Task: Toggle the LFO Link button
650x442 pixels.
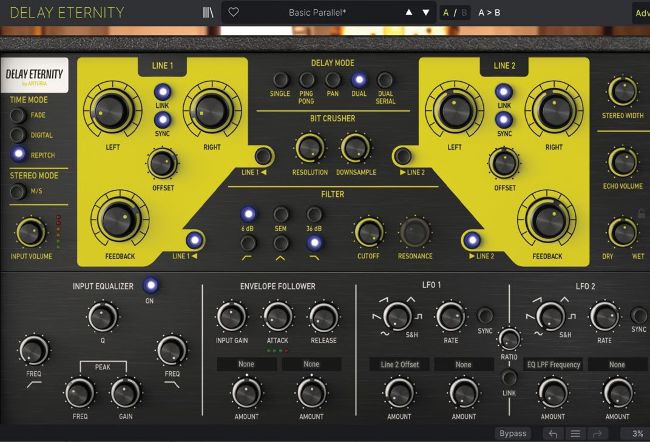Action: (x=509, y=377)
